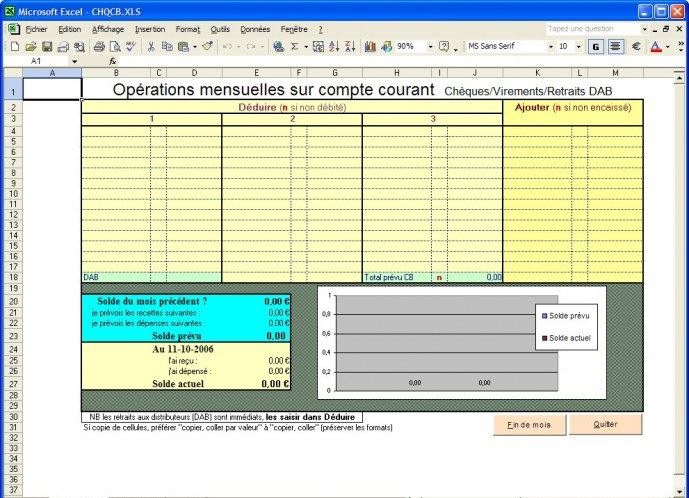Viewport: 689px width, 498px height.
Task: Click the Euro currency format icon
Action: click(x=636, y=46)
